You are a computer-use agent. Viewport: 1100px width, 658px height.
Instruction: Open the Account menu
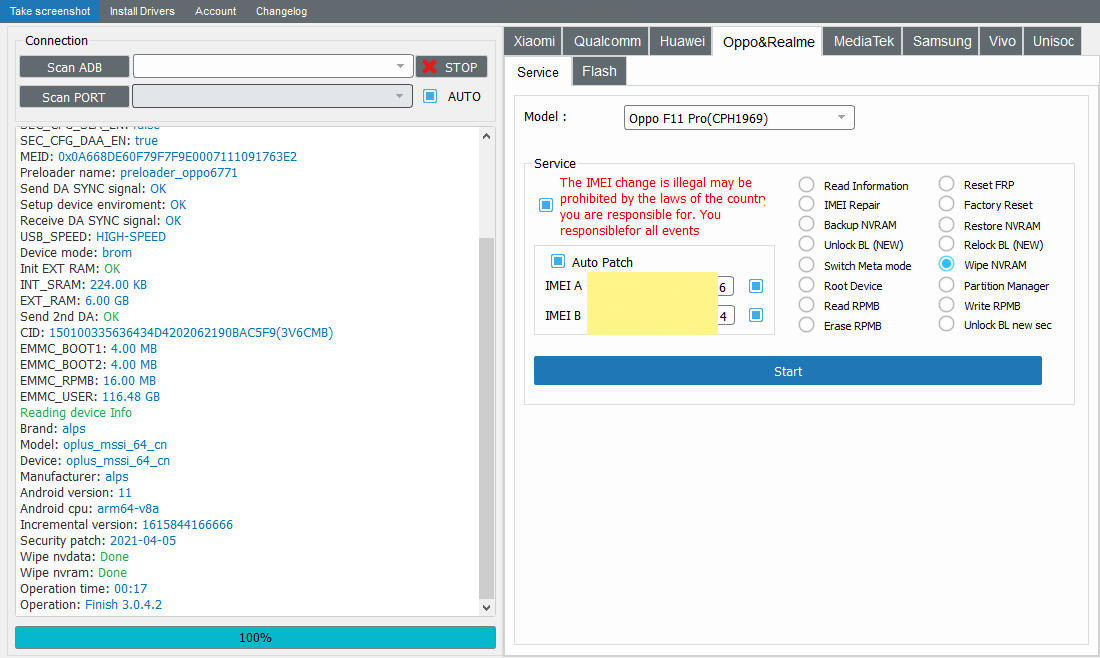(x=215, y=11)
